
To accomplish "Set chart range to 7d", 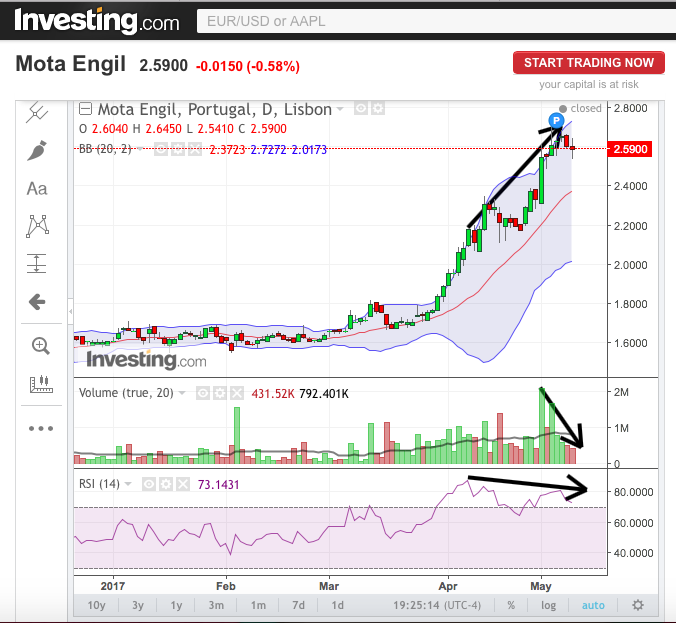I will (x=298, y=605).
